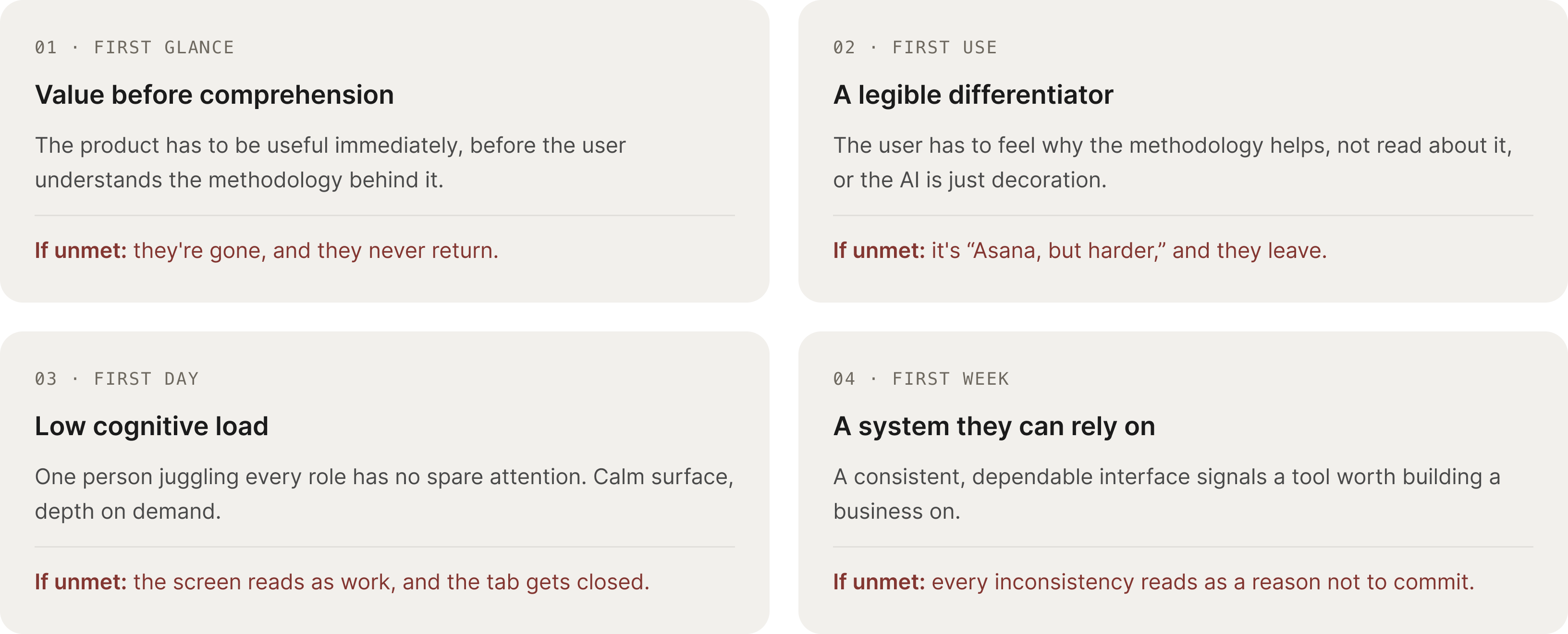The image size is (1568, 634).
Task: Select the 'A system they can rely on' heading
Action: coord(994,426)
